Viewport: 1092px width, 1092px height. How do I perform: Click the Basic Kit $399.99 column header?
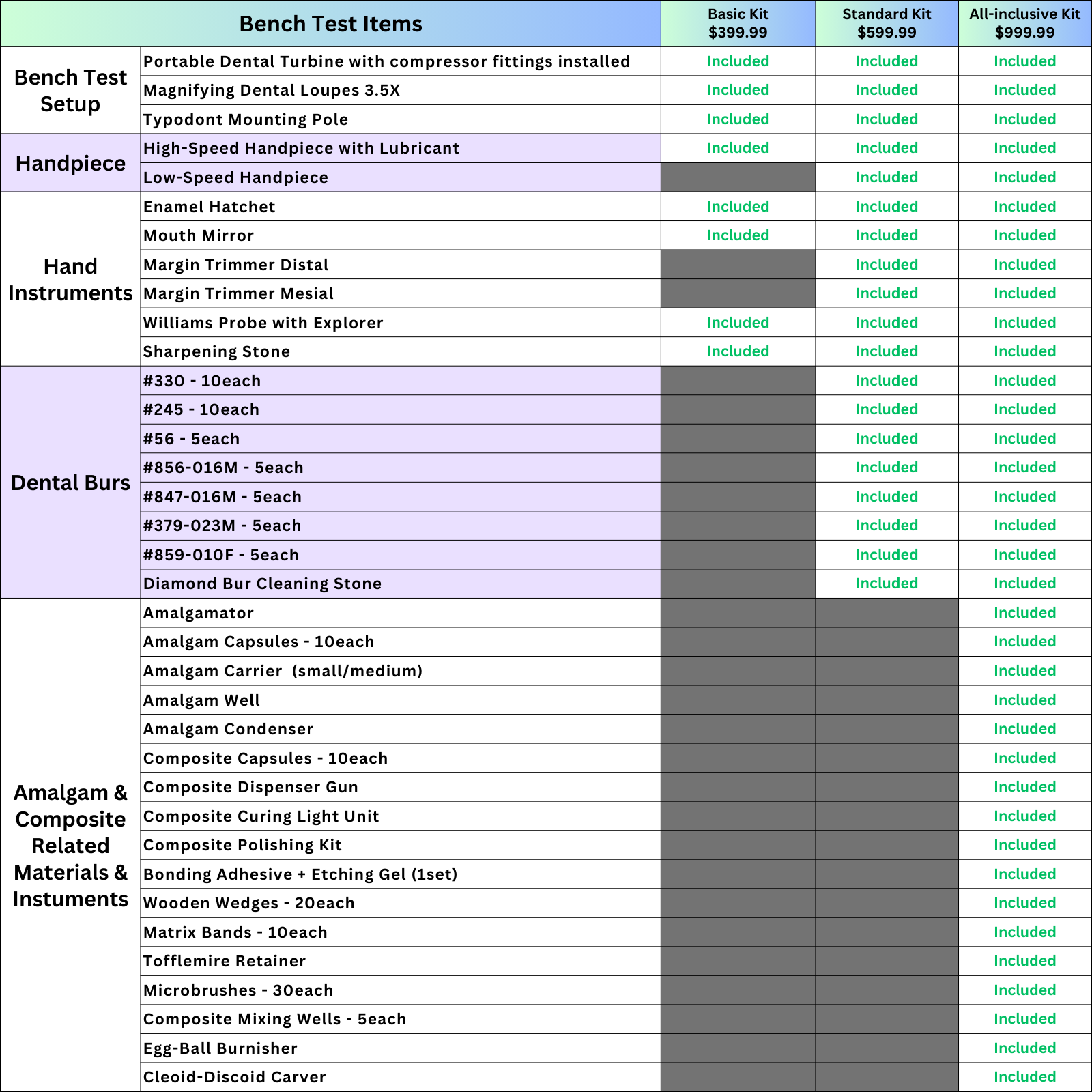738,24
